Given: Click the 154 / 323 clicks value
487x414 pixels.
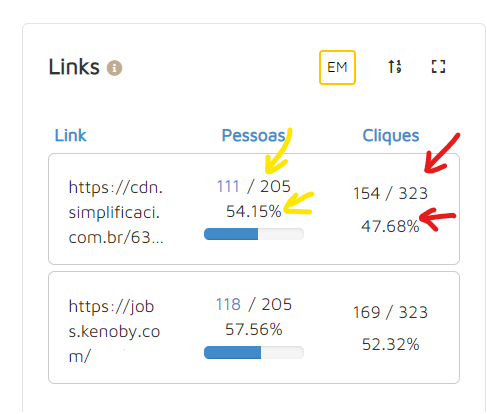Looking at the screenshot, I should 390,193.
